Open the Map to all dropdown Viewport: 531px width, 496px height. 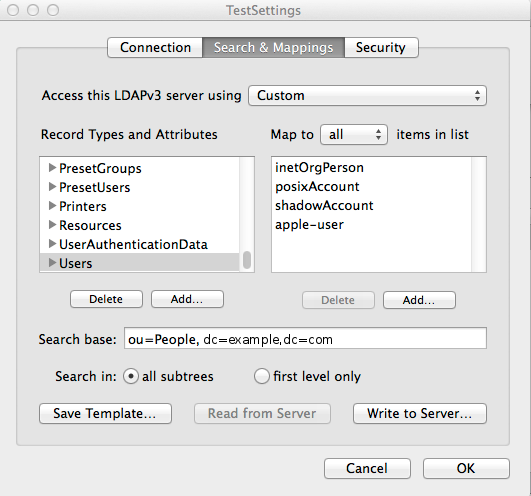354,134
